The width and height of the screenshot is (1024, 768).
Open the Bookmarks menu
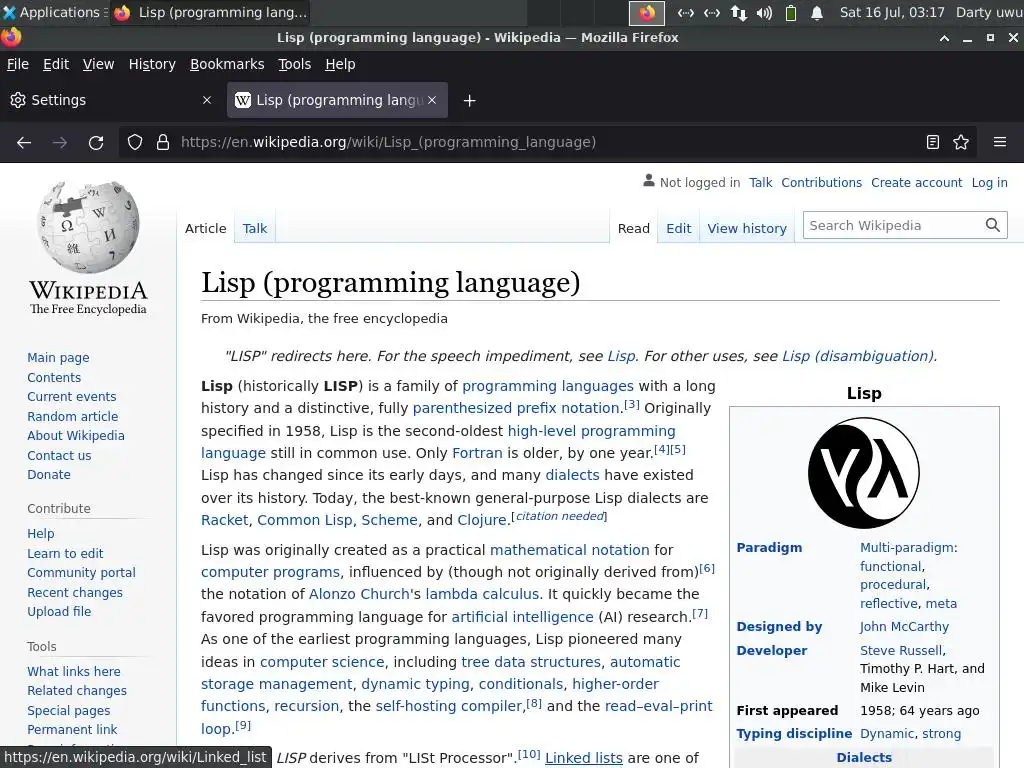(227, 64)
